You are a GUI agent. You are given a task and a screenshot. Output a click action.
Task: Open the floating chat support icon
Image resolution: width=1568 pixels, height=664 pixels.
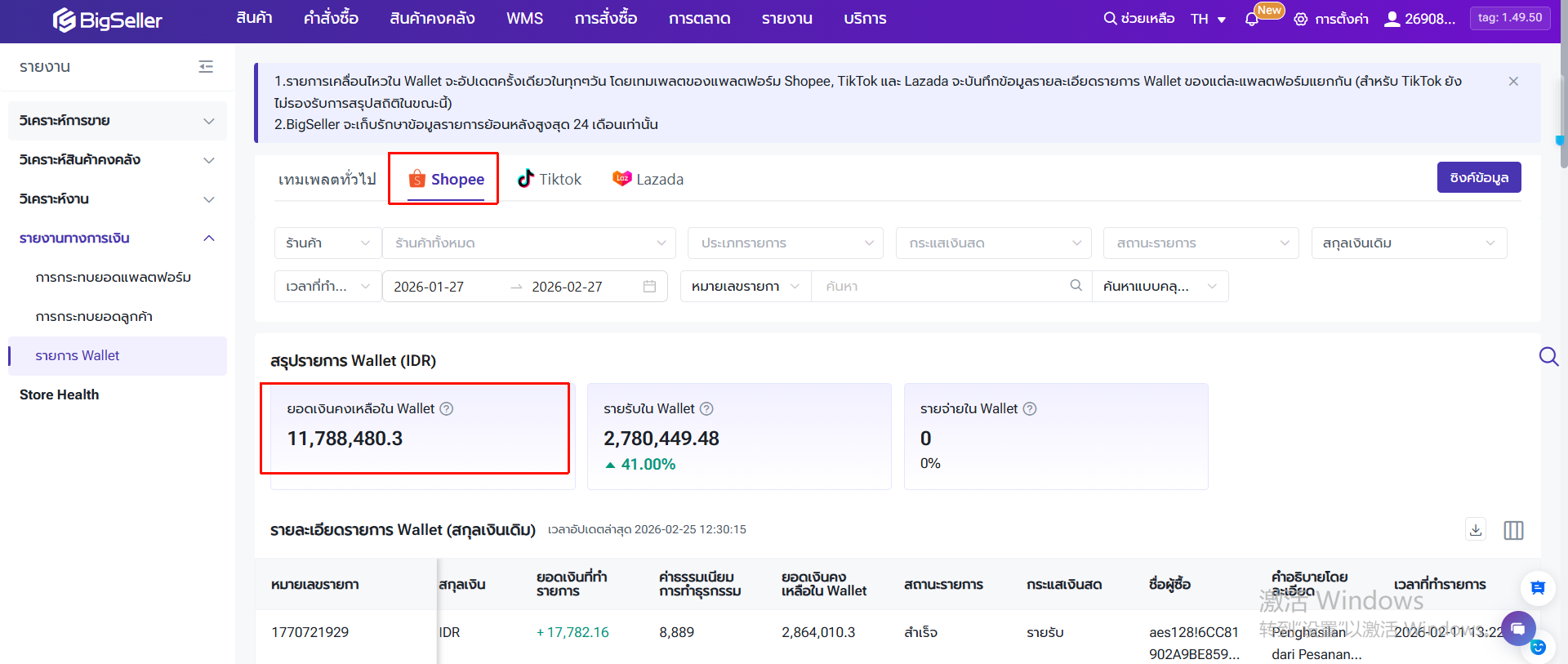(1518, 629)
